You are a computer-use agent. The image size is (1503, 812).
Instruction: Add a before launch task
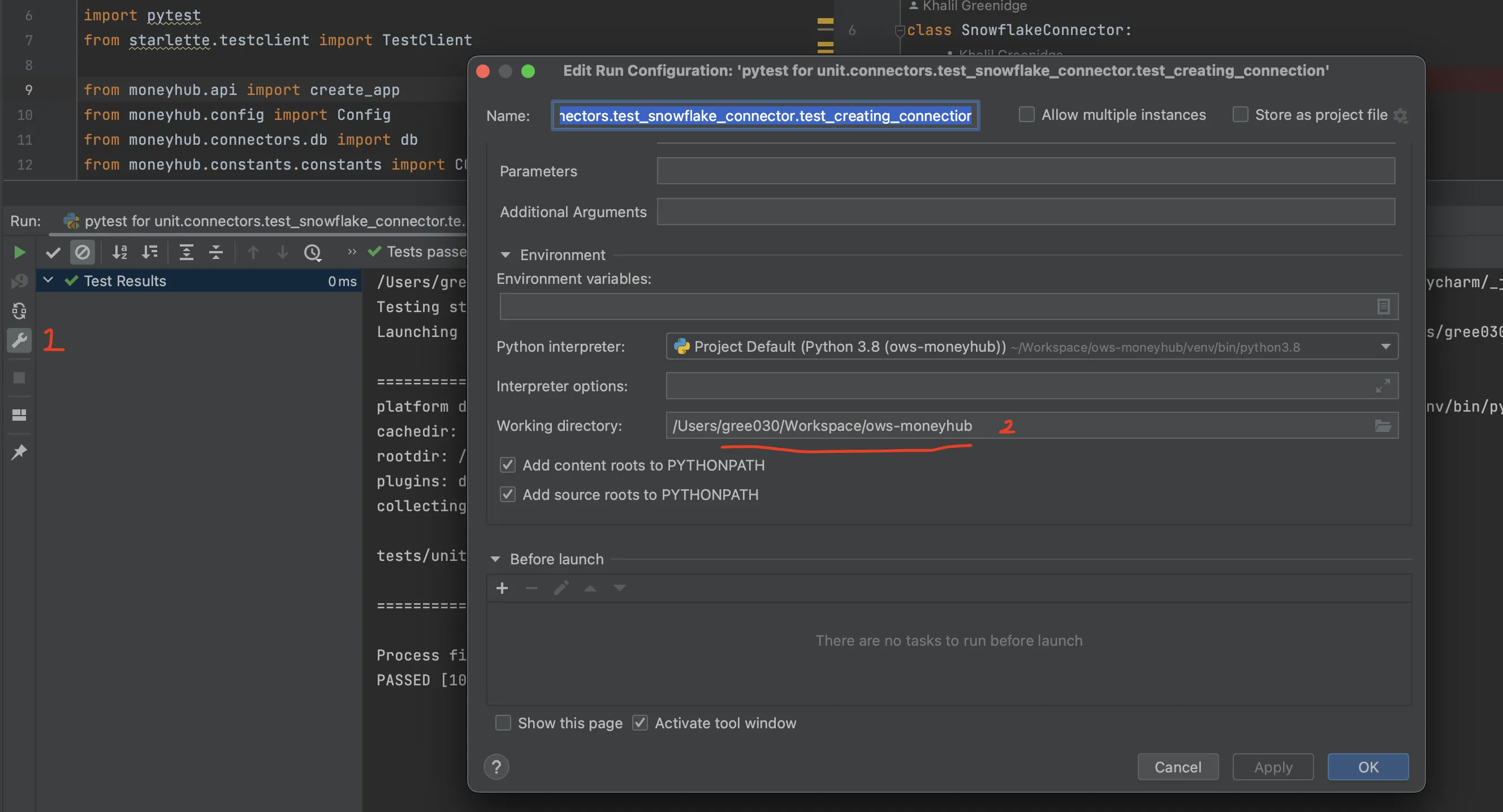(x=502, y=588)
